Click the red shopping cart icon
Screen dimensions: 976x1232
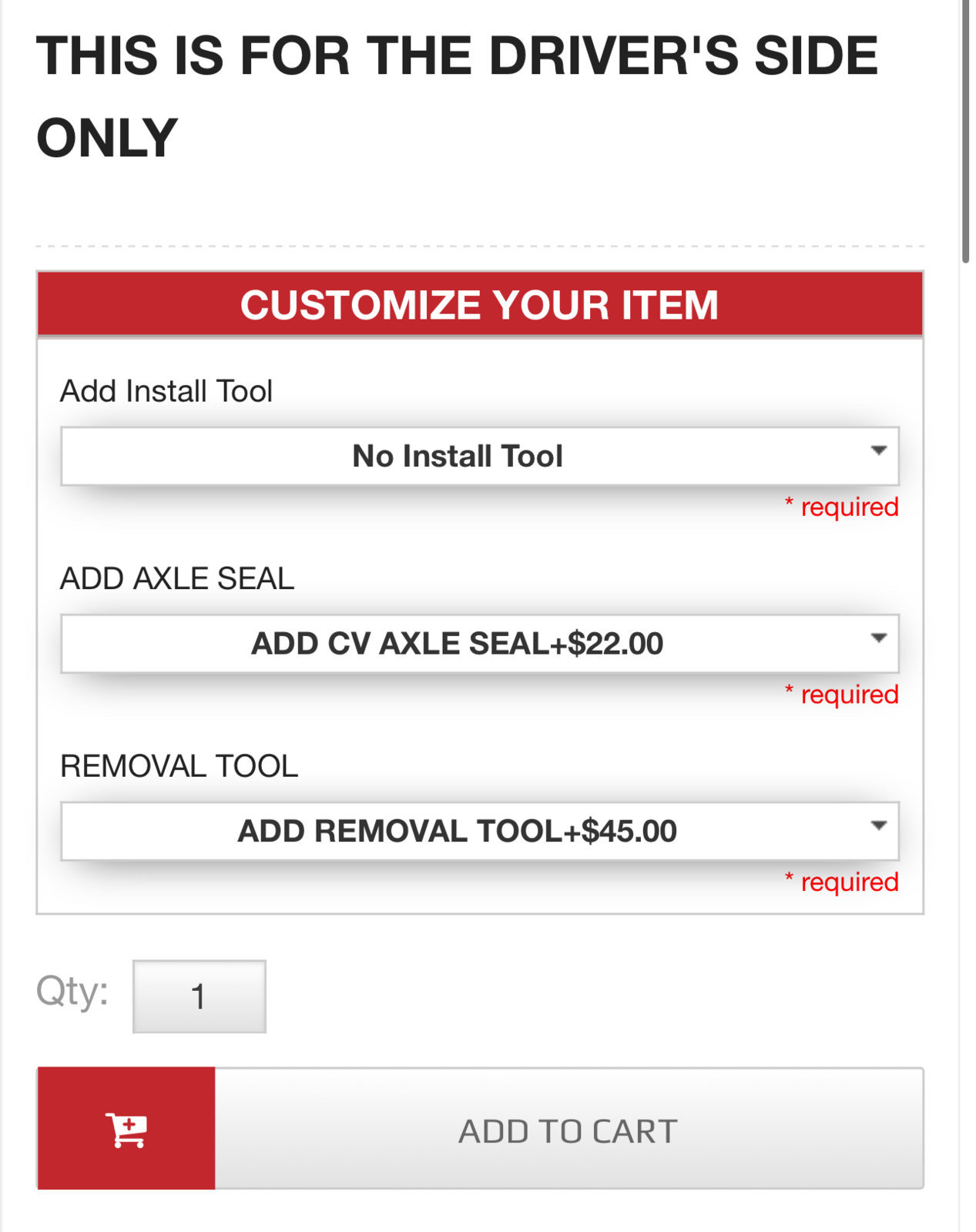tap(126, 1129)
